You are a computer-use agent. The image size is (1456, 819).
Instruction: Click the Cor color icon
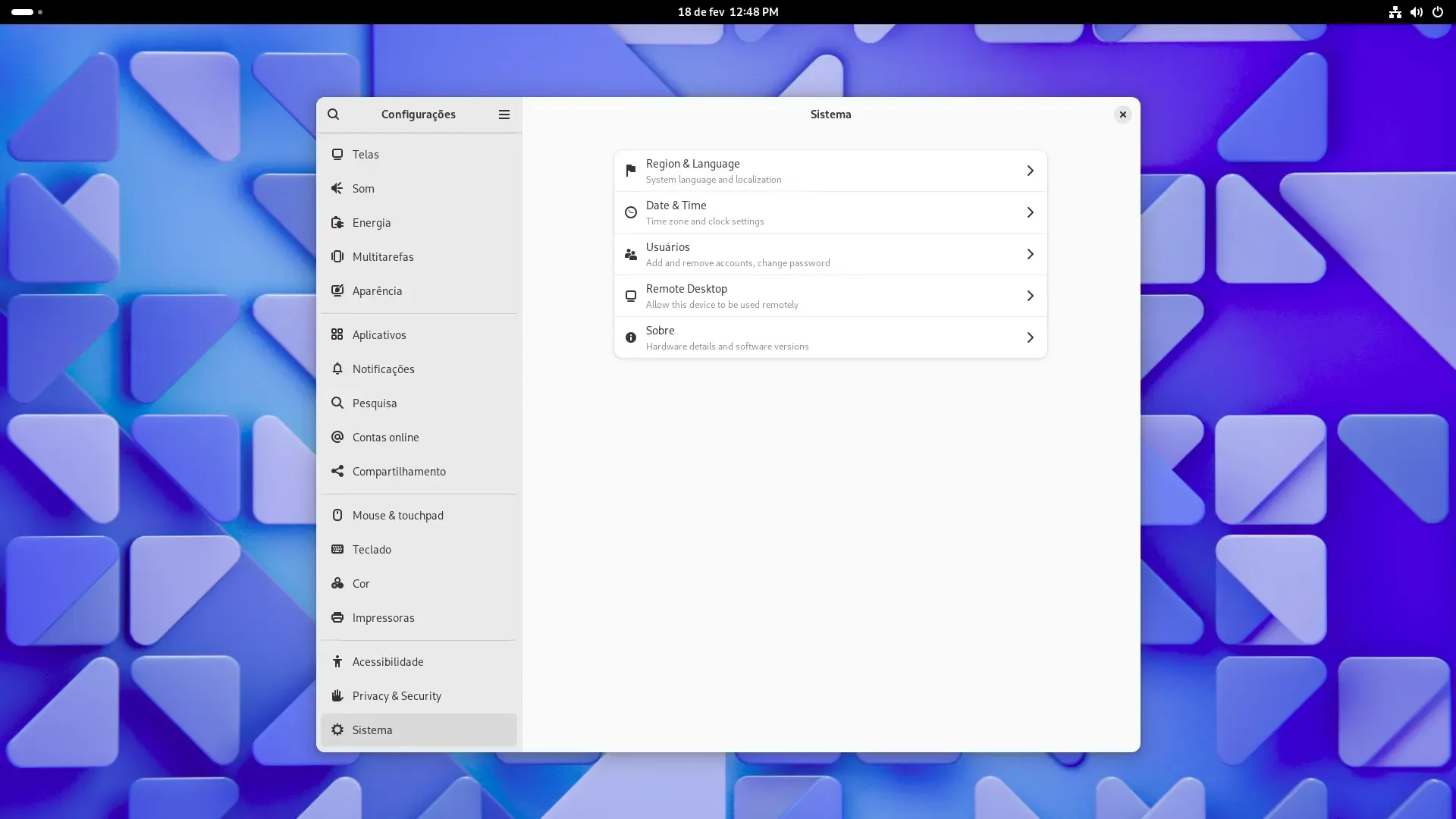pos(337,584)
